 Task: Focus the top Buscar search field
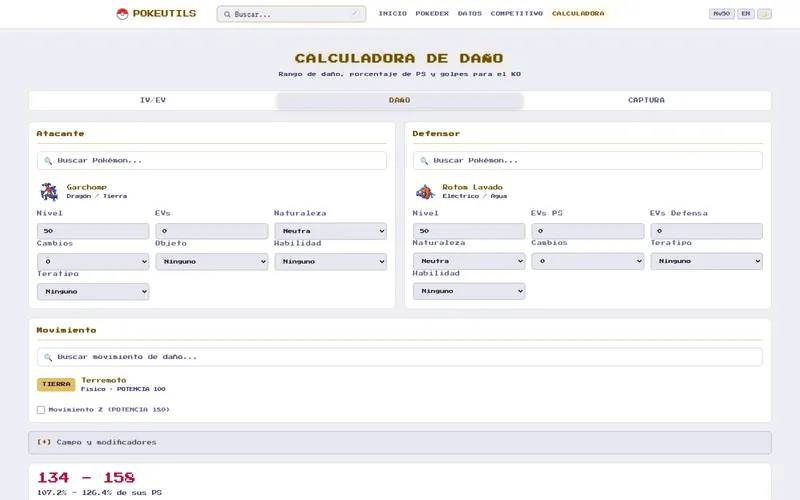click(x=291, y=14)
